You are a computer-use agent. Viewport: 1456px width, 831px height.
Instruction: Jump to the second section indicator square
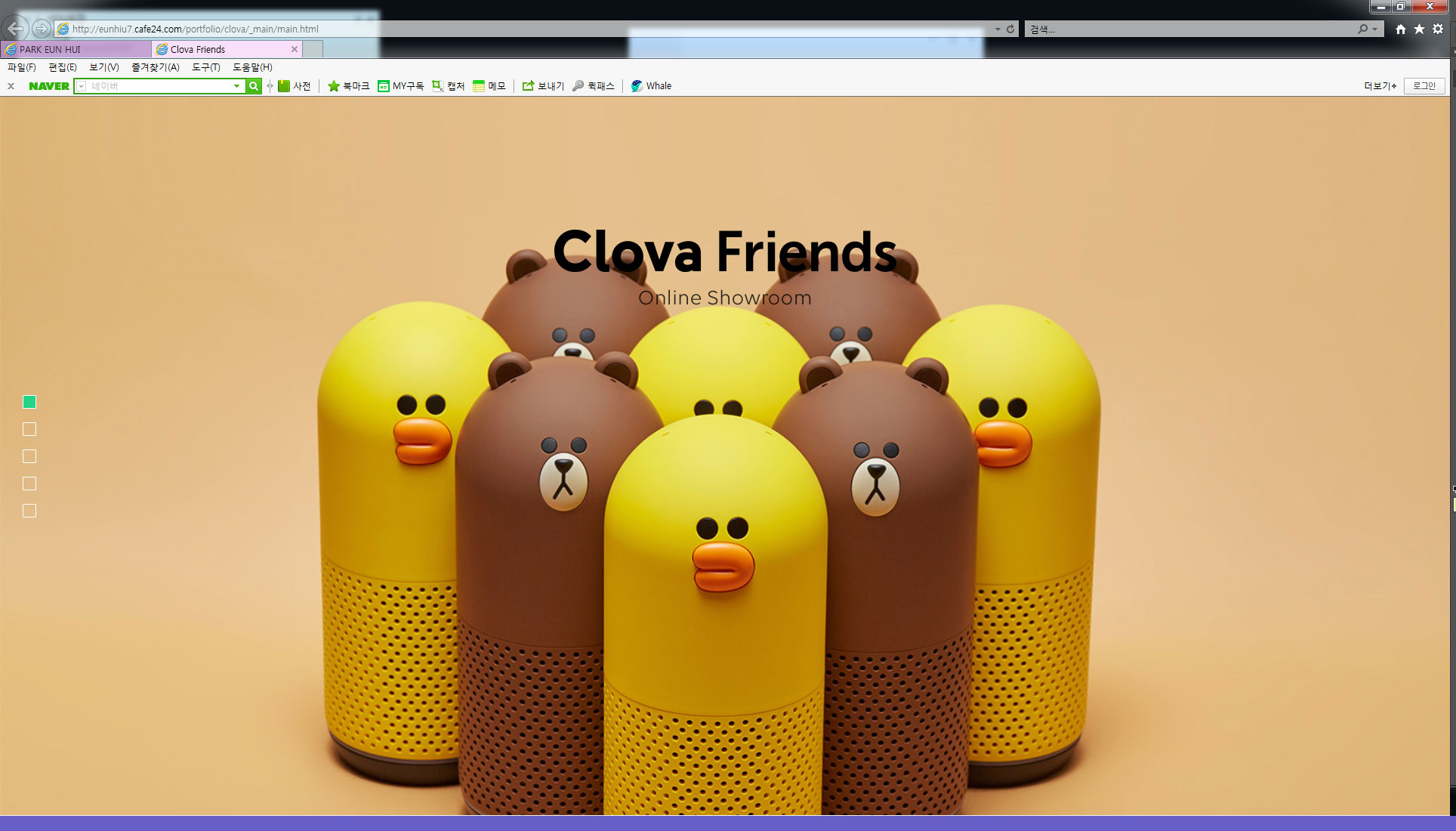29,429
